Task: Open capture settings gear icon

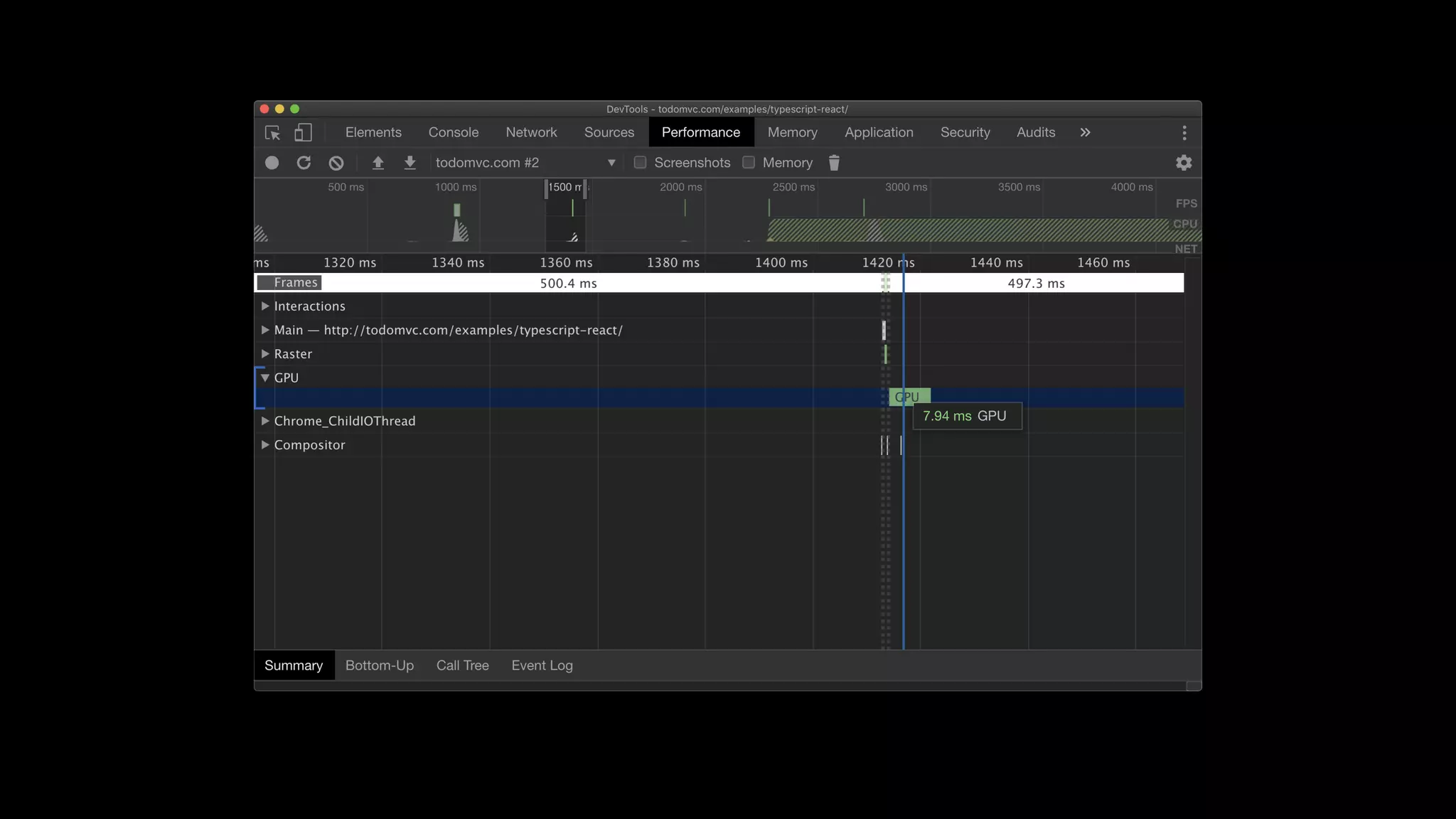Action: pyautogui.click(x=1184, y=163)
